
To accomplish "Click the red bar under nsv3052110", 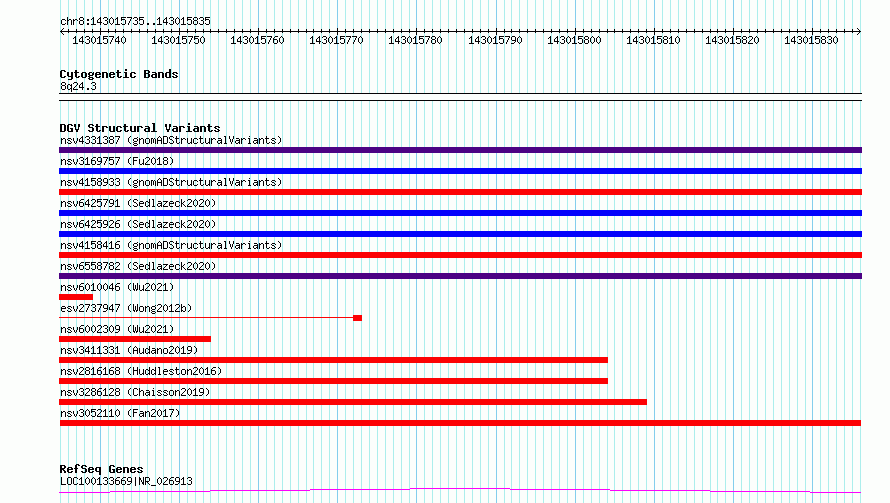I will (460, 423).
